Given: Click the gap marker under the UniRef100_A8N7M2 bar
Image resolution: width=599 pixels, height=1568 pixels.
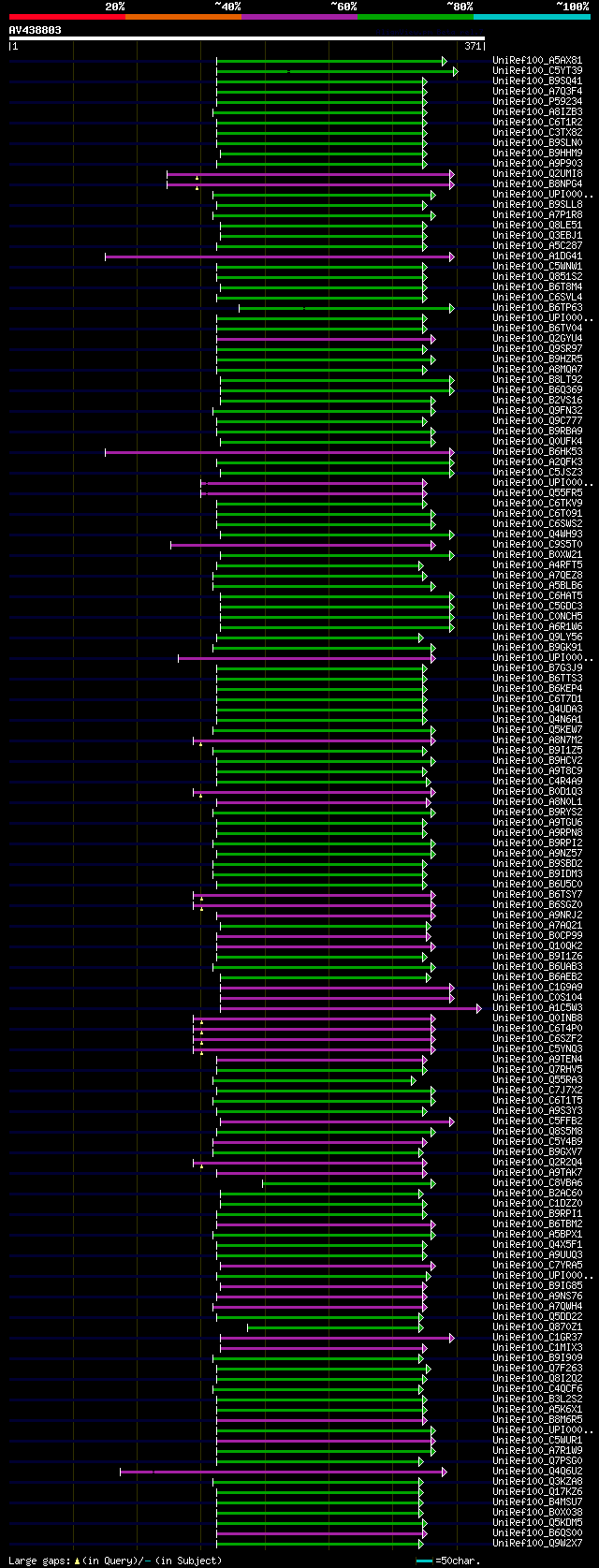Looking at the screenshot, I should 200,744.
